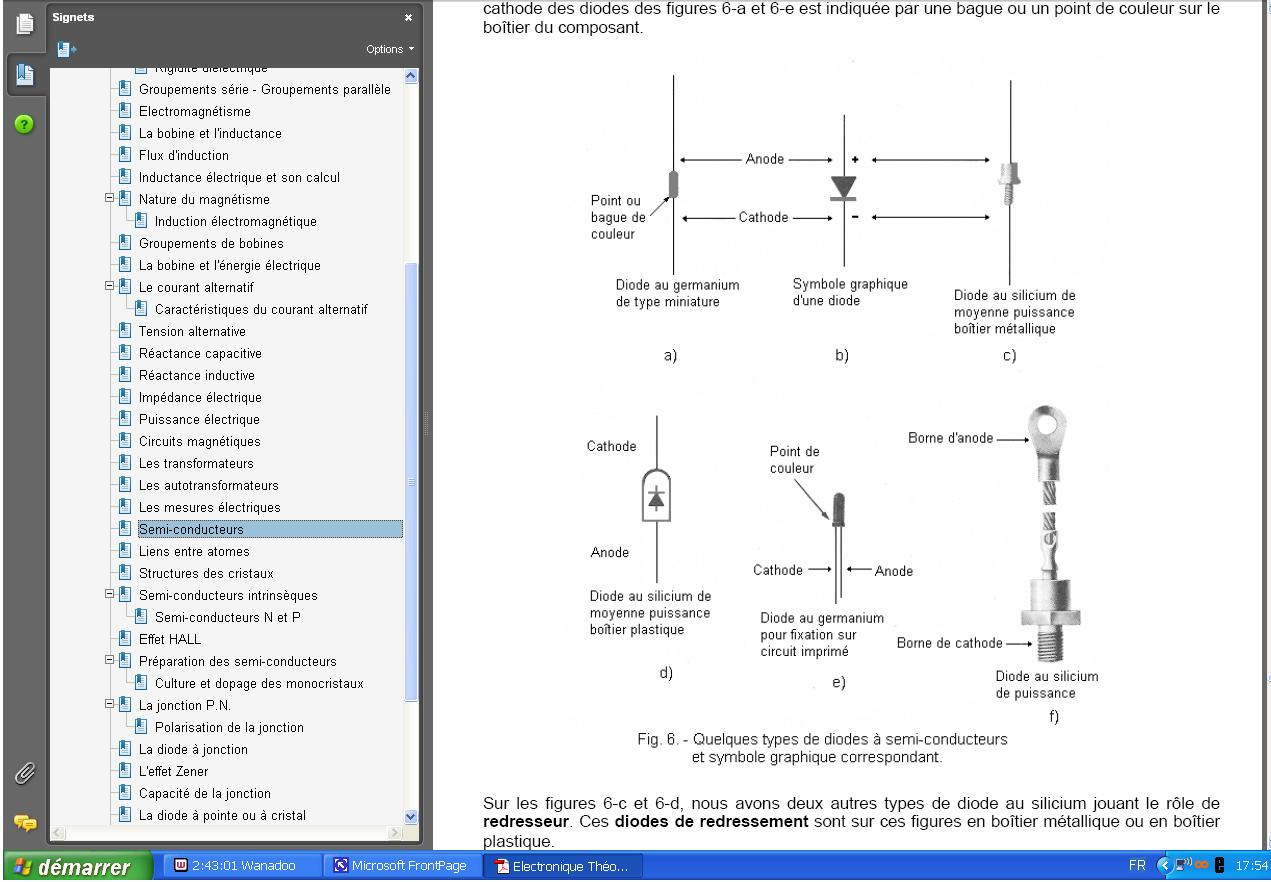Screen dimensions: 1271x882
Task: Collapse Semi-conducteurs intrinsèques bookmark node
Action: 109,595
